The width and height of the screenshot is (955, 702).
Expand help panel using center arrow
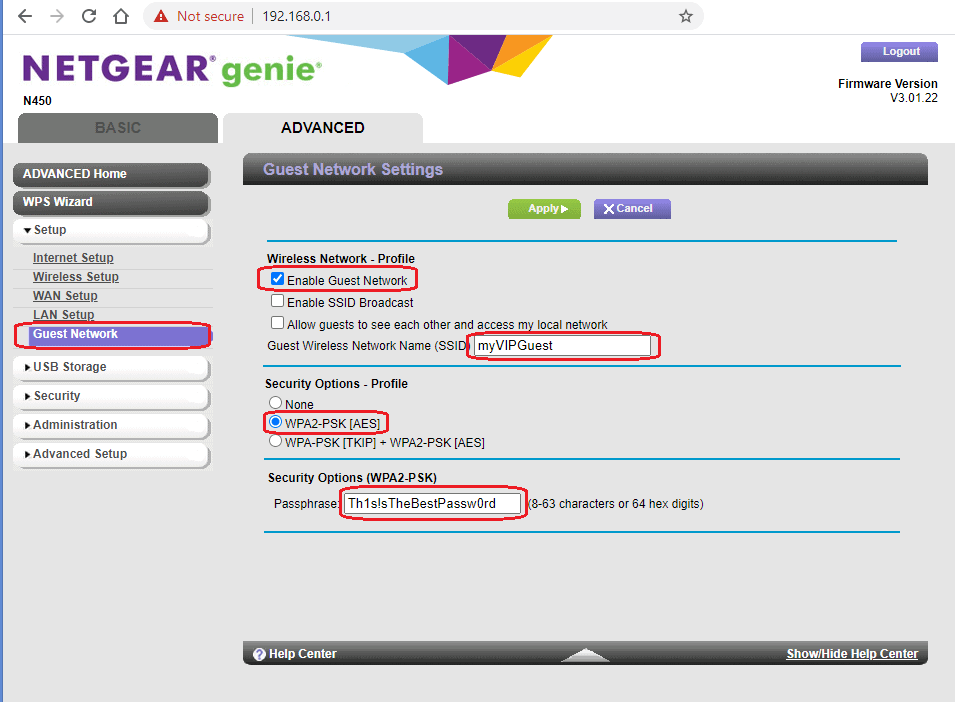tap(585, 655)
